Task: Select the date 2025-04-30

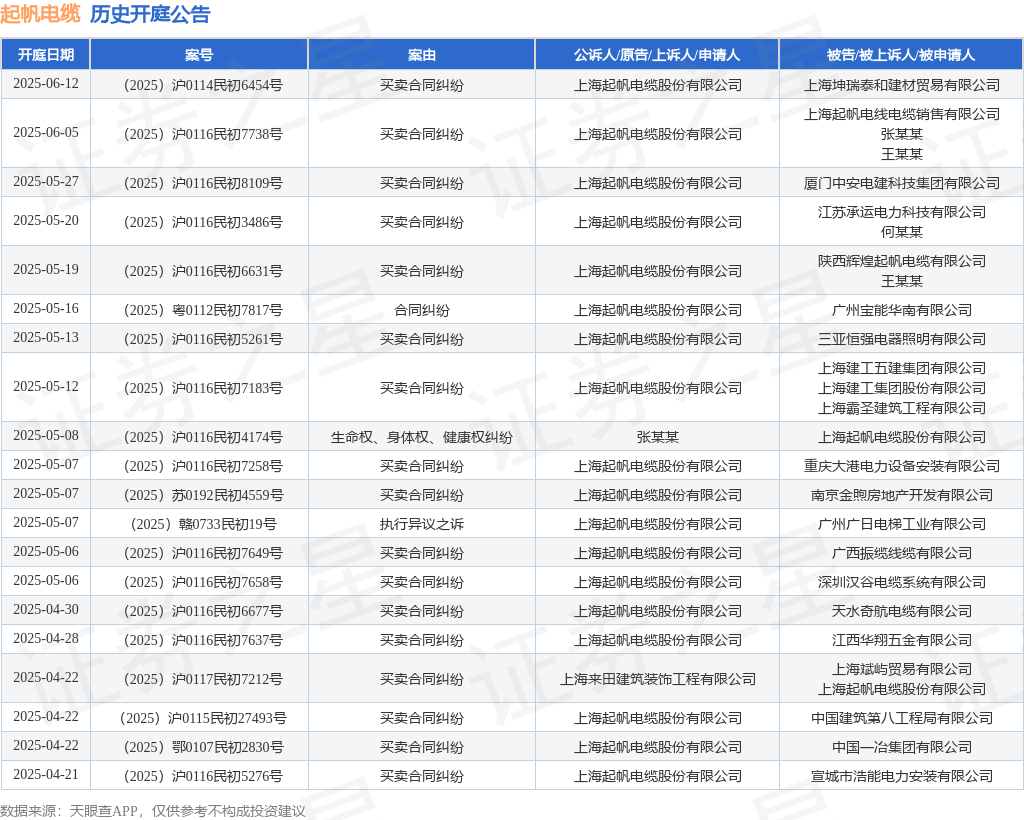Action: coord(46,610)
